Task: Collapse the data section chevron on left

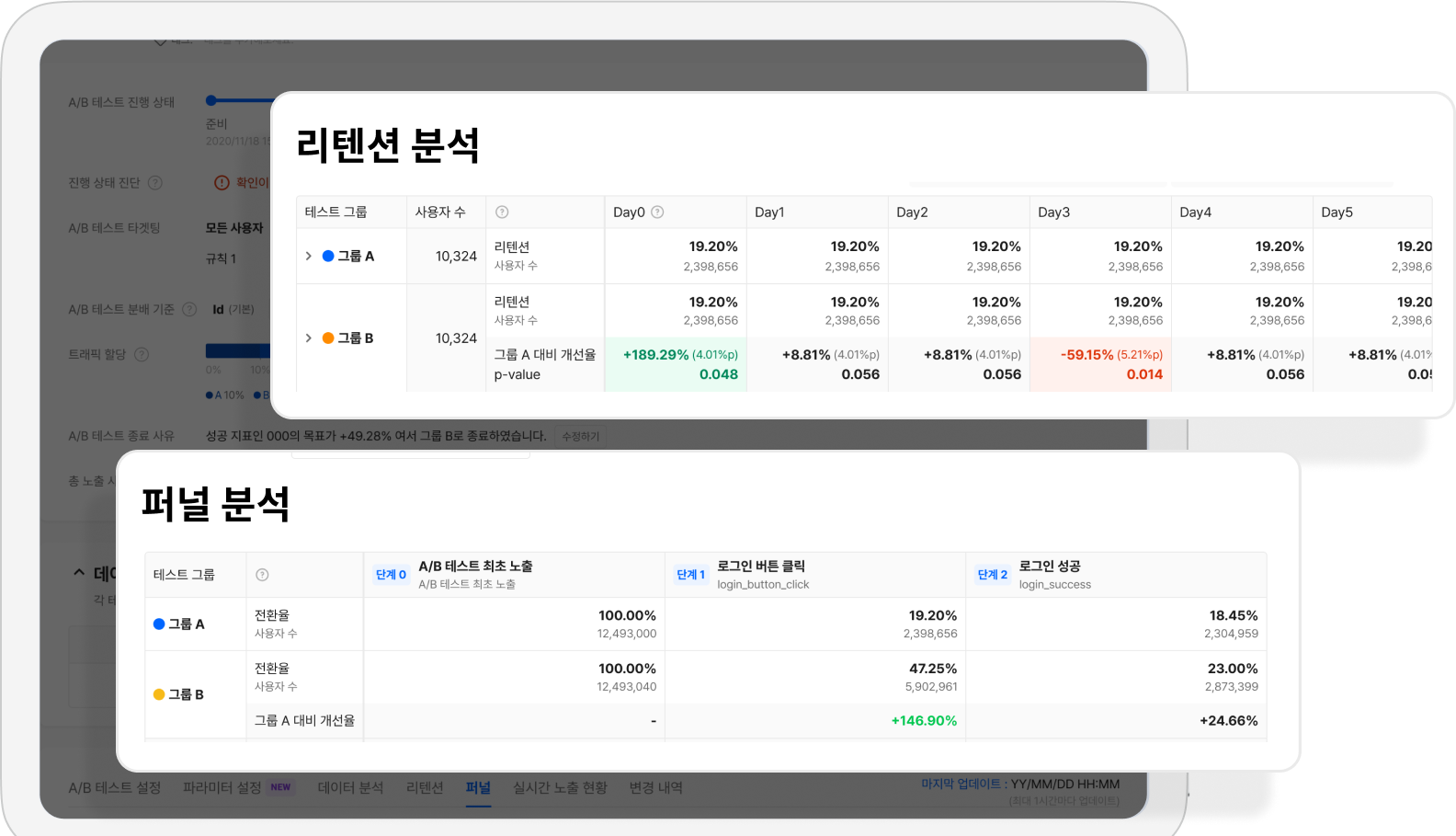Action: [x=79, y=573]
